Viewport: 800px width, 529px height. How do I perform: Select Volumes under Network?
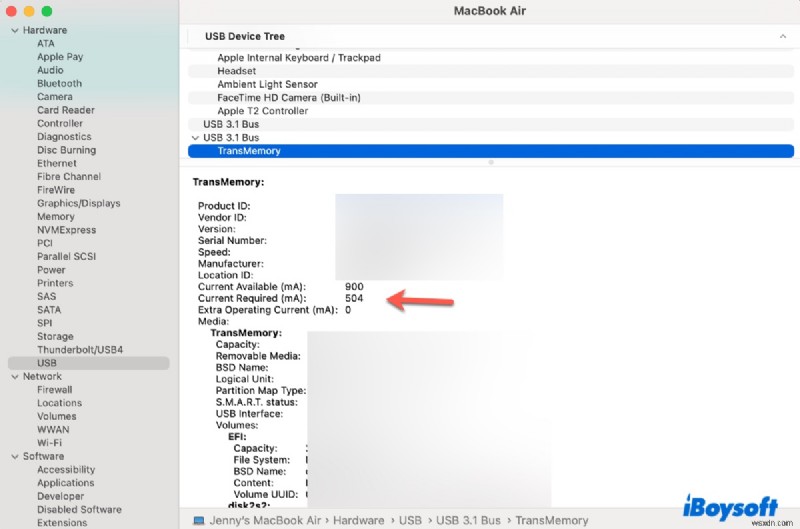pos(57,416)
